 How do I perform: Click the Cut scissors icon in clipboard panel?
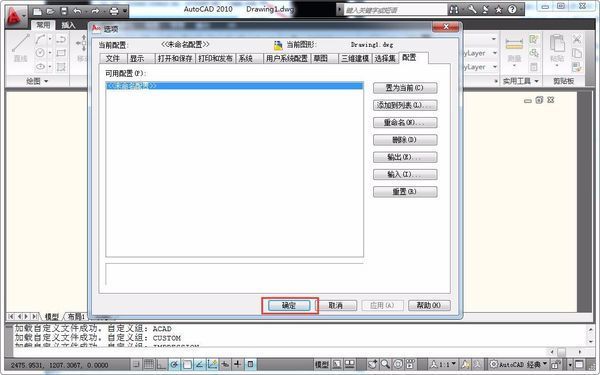click(577, 39)
